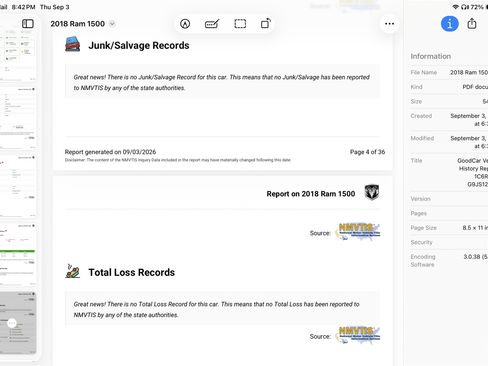Screen dimensions: 488x366
Task: Click the Created row label
Action: [421, 116]
